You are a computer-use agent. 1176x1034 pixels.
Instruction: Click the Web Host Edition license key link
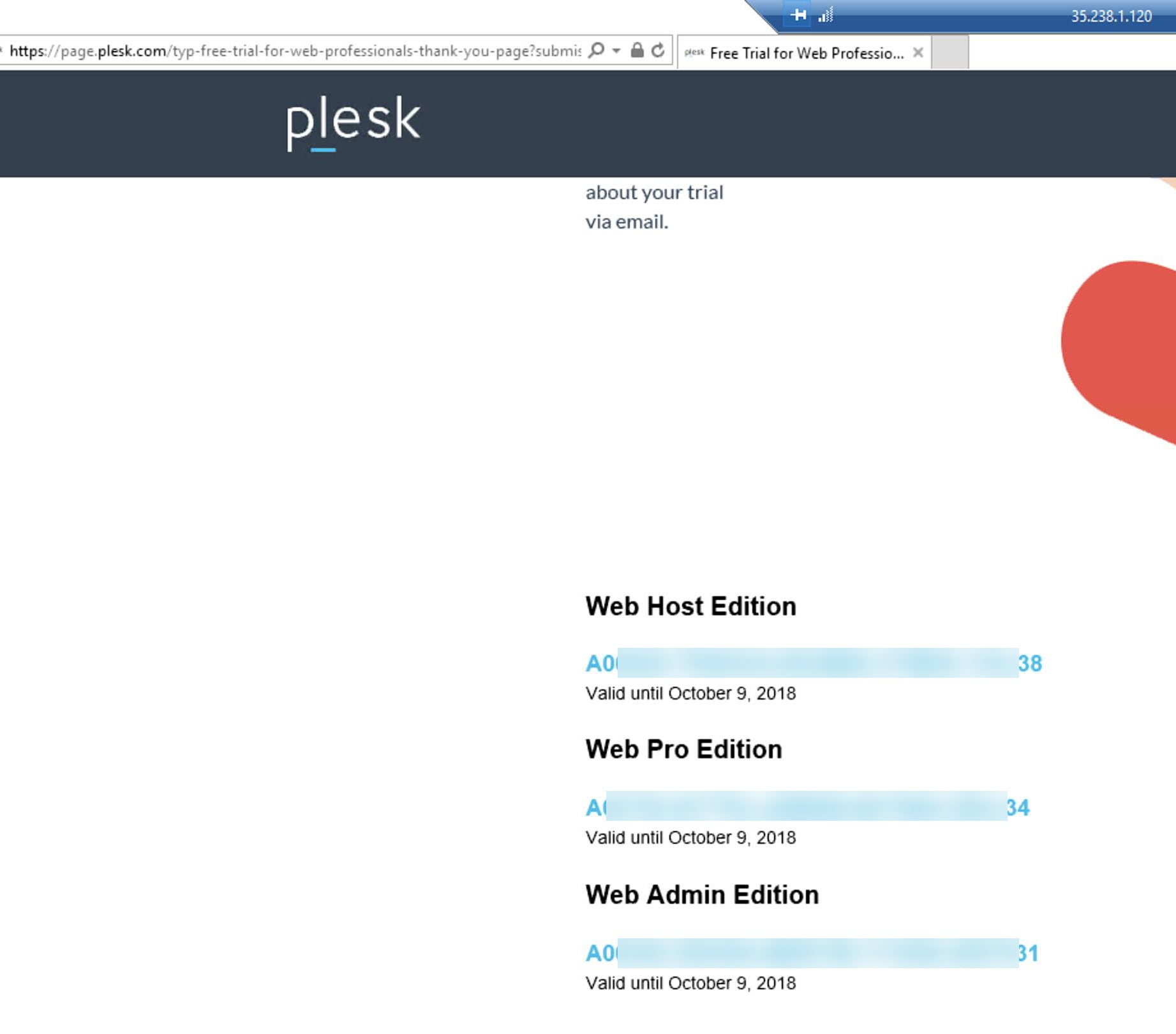click(x=814, y=663)
